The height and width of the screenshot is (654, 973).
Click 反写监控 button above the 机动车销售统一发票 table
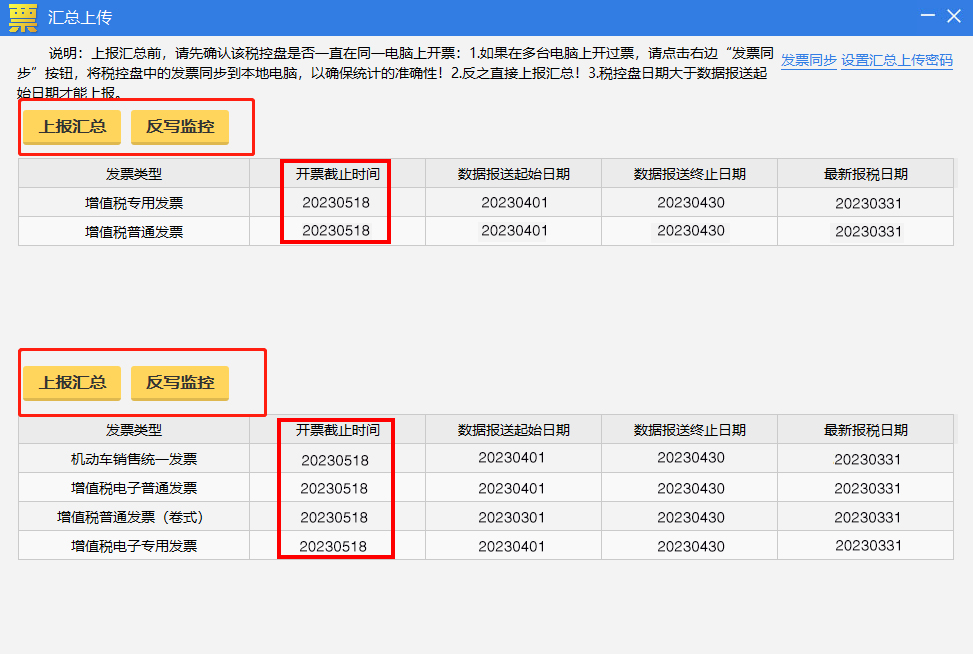(x=180, y=383)
